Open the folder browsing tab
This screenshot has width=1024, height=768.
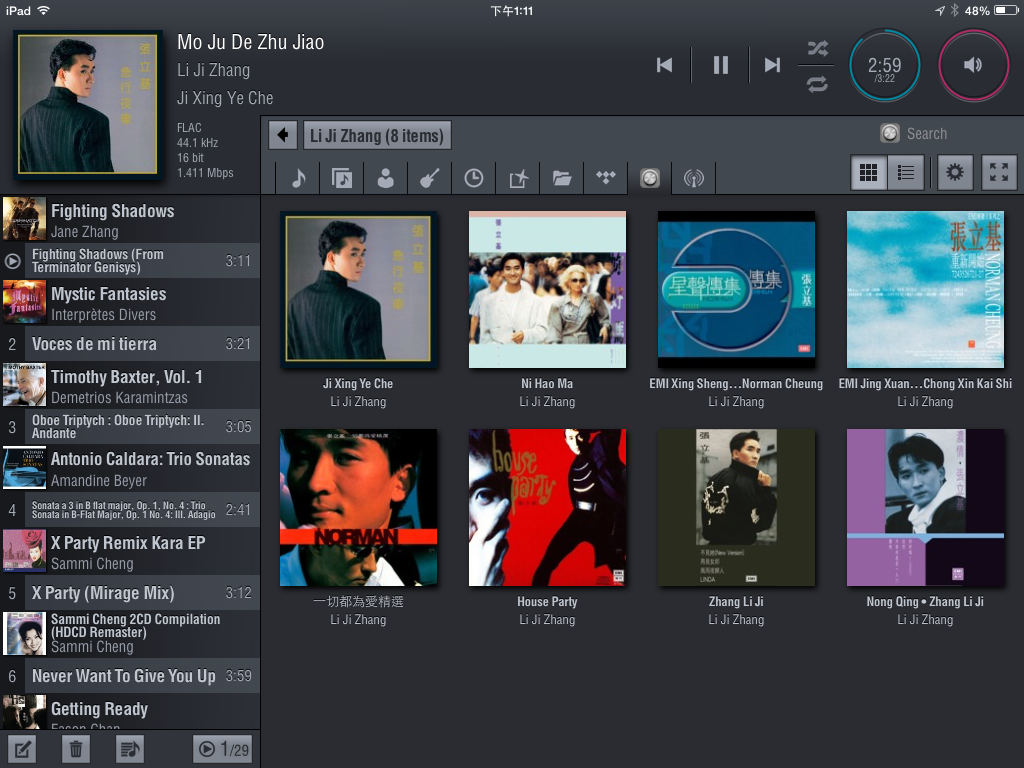pos(562,178)
